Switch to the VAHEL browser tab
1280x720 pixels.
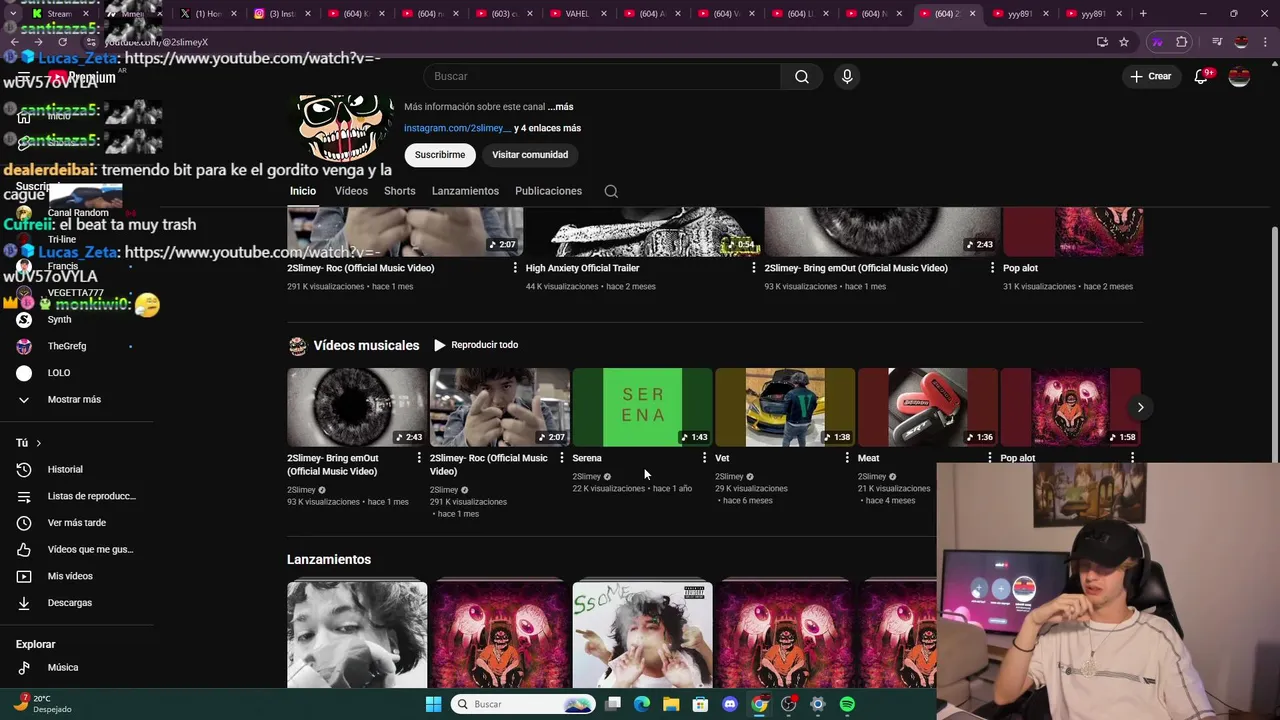coord(577,13)
